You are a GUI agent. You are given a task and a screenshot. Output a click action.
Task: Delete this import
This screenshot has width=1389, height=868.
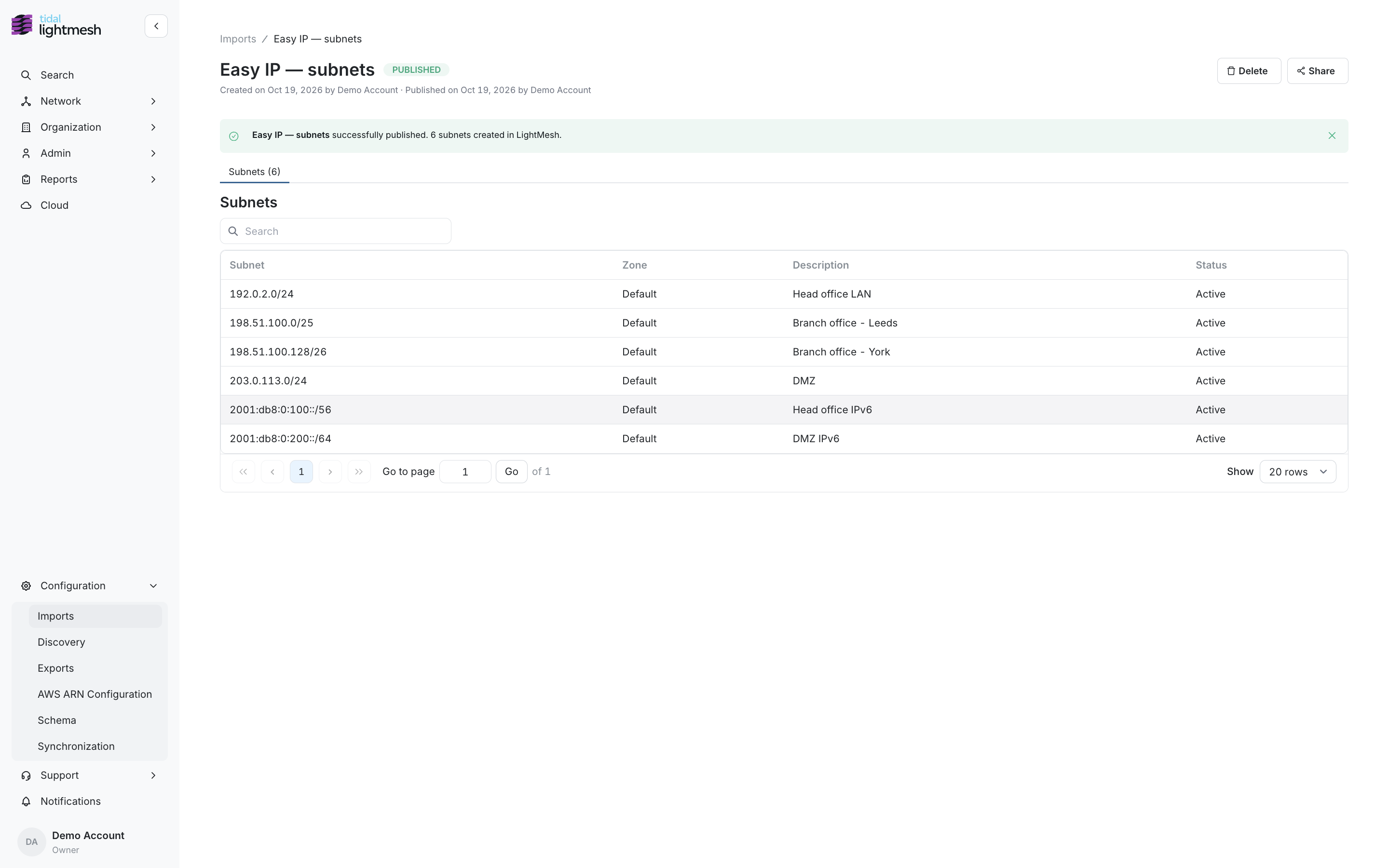(x=1249, y=70)
